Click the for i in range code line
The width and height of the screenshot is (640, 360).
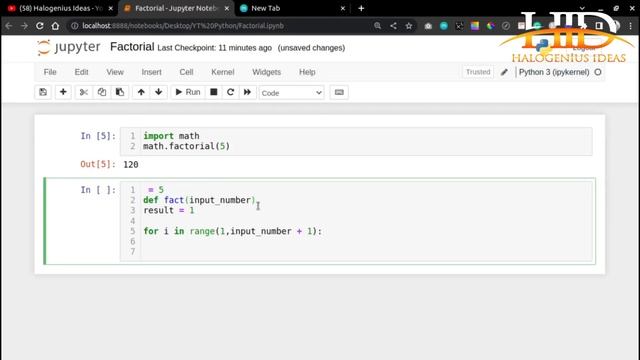232,231
